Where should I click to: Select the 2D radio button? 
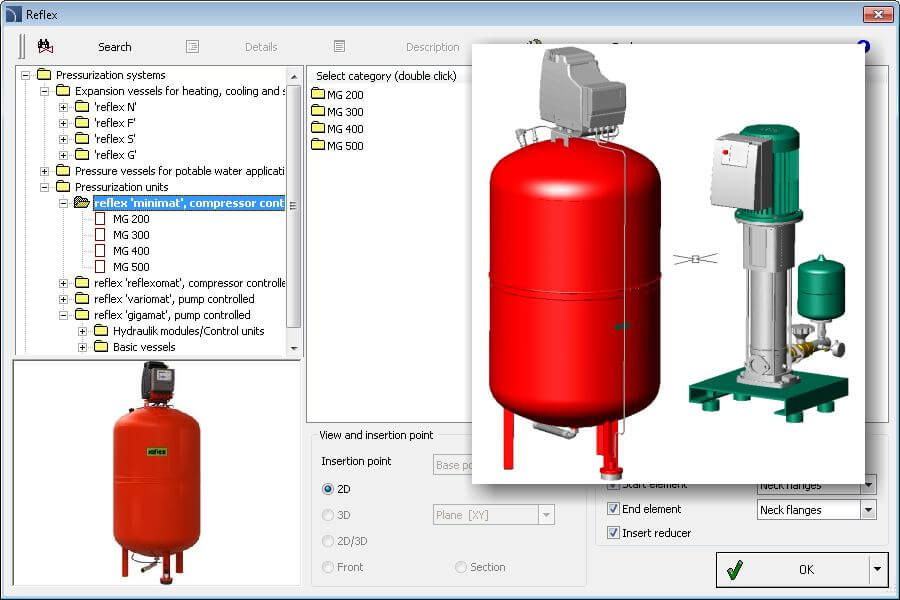point(328,489)
